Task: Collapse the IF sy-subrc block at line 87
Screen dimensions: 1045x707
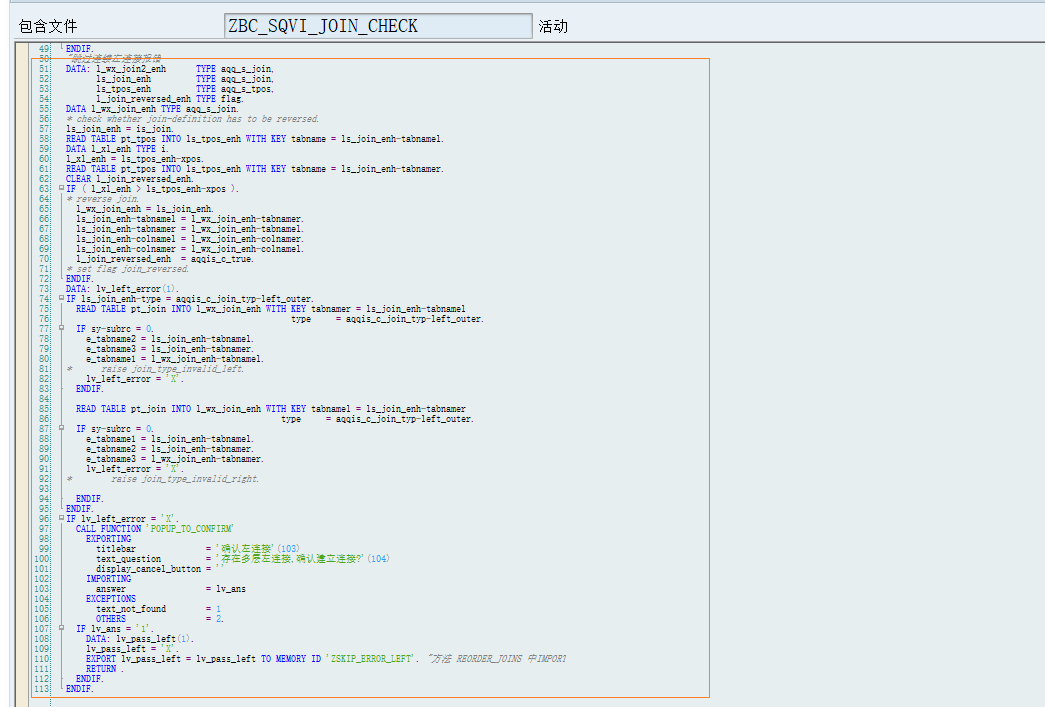Action: 62,428
